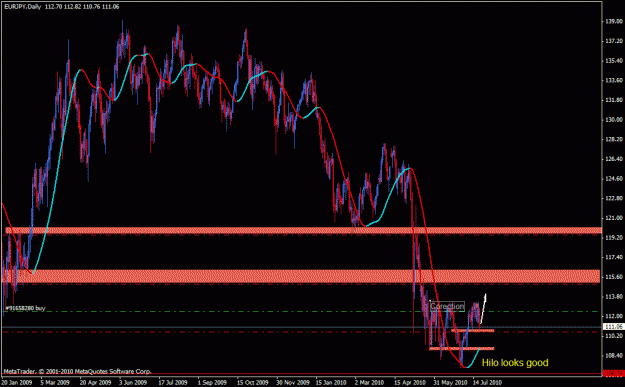Click the 119.20 price axis label
The height and width of the screenshot is (387, 625).
(x=614, y=238)
